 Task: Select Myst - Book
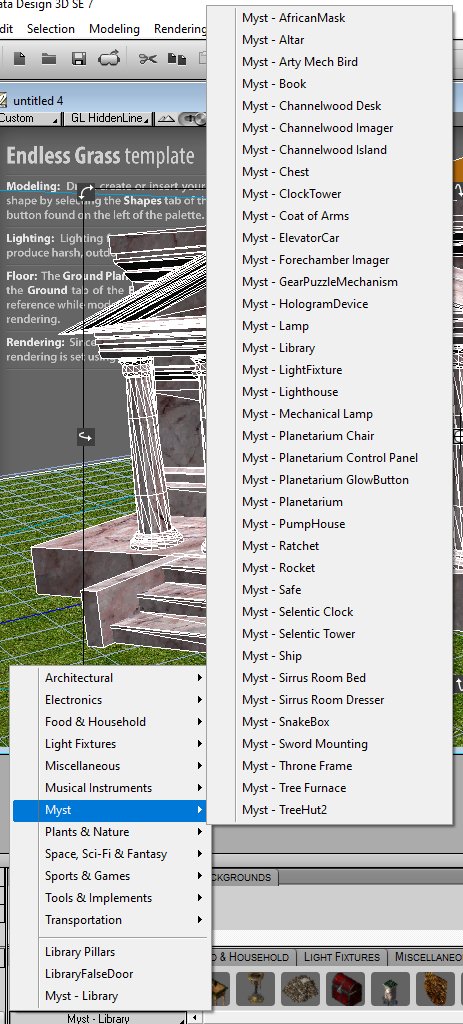(330, 84)
